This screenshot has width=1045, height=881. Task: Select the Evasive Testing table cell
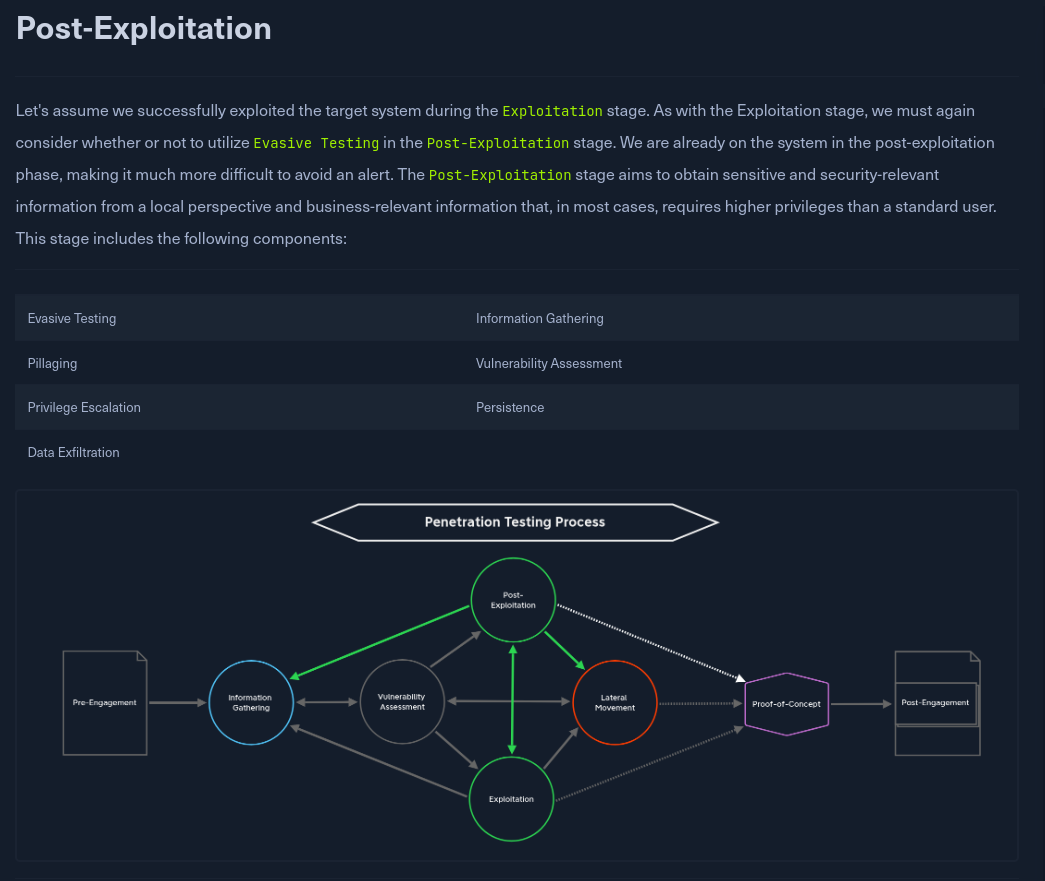coord(72,319)
